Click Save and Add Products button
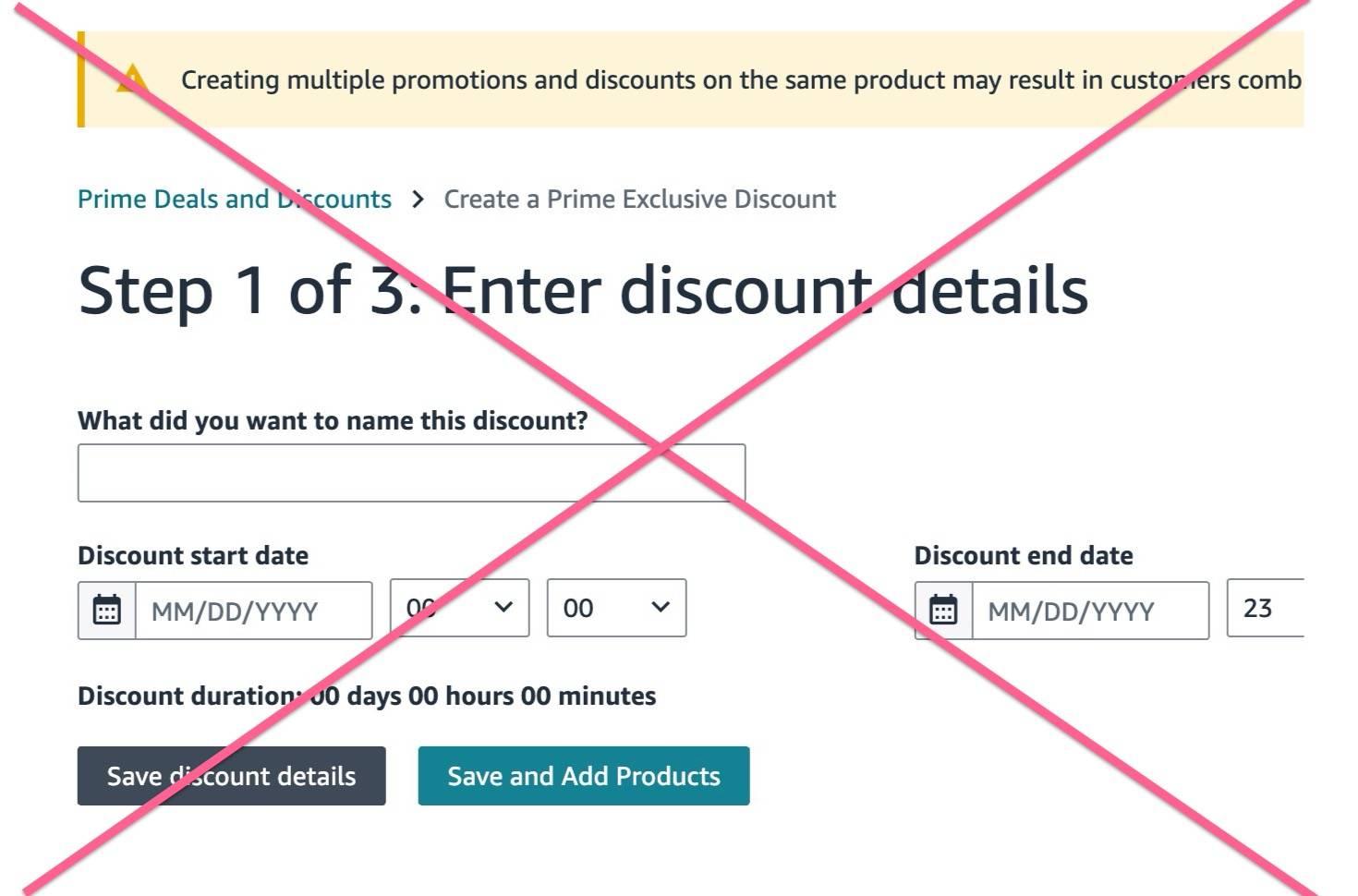The width and height of the screenshot is (1358, 896). click(x=584, y=776)
